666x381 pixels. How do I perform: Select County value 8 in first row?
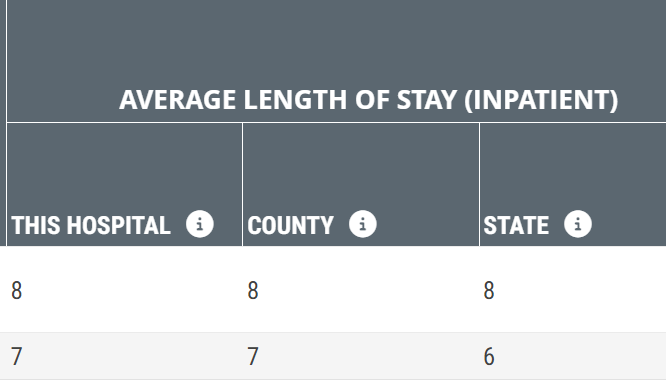tap(253, 291)
